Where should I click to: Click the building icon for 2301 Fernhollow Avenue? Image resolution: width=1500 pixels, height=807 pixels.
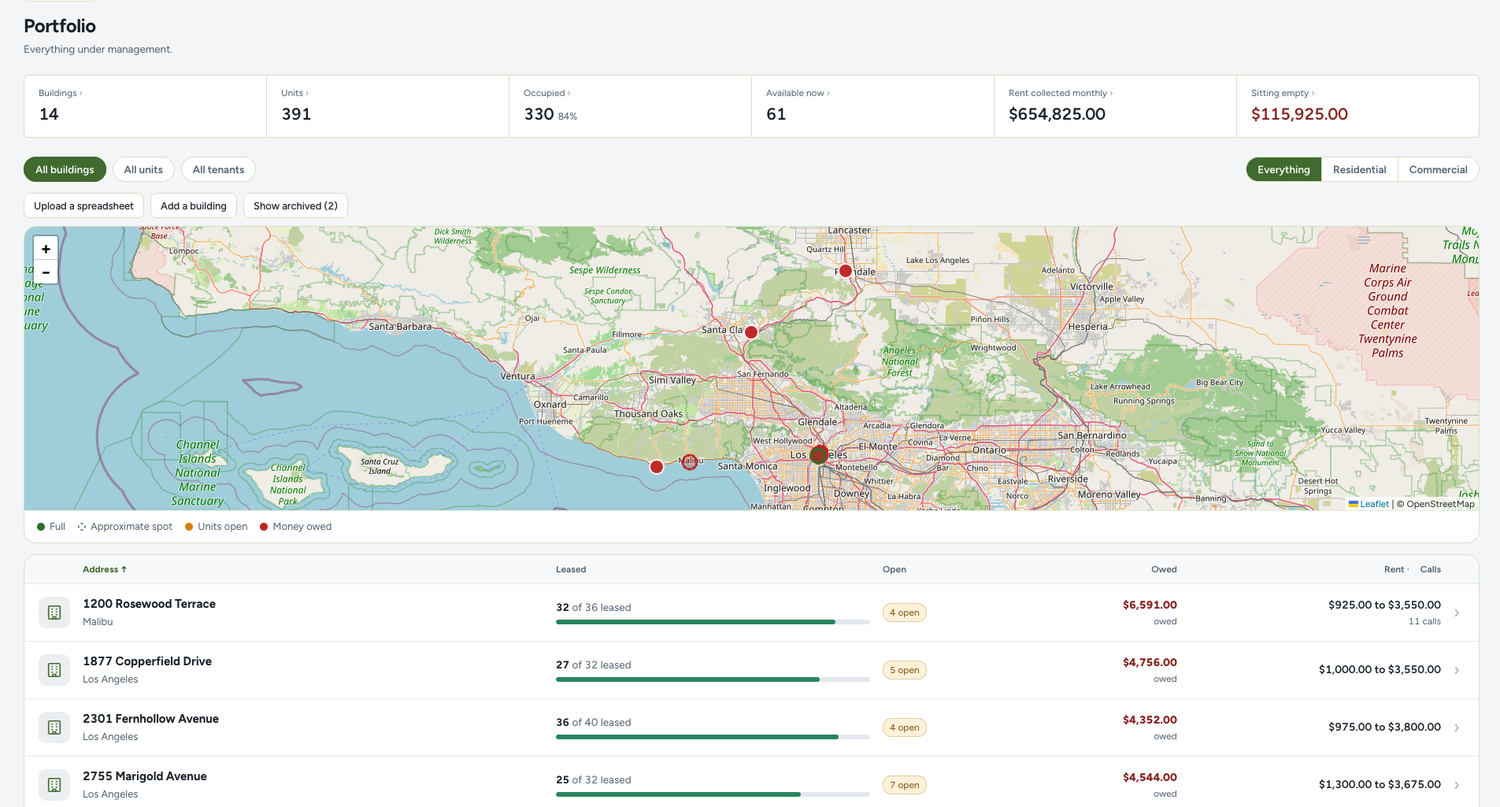pyautogui.click(x=54, y=728)
